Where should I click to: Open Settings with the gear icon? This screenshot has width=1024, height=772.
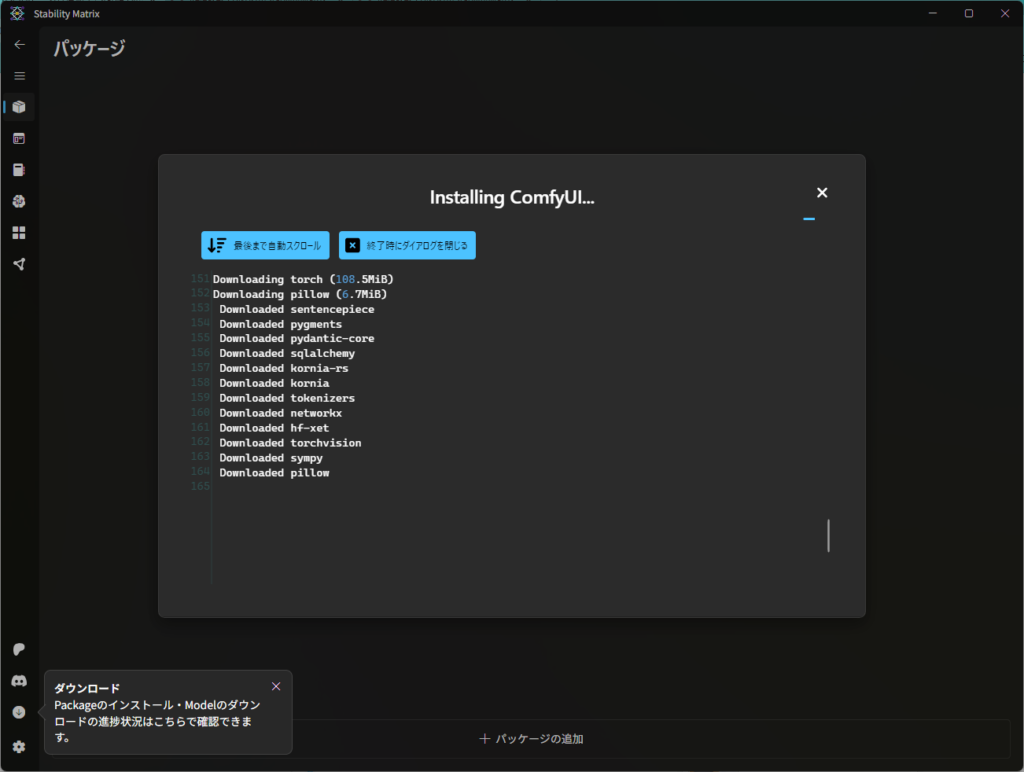pos(19,746)
